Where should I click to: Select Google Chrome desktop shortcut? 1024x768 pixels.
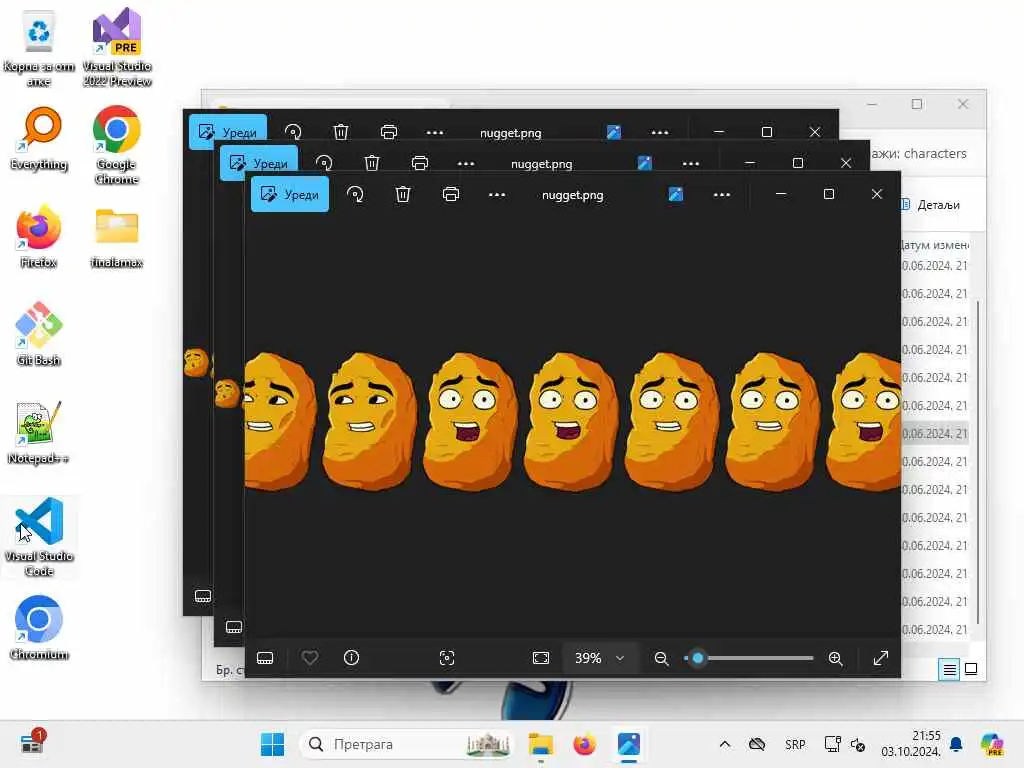click(x=117, y=145)
